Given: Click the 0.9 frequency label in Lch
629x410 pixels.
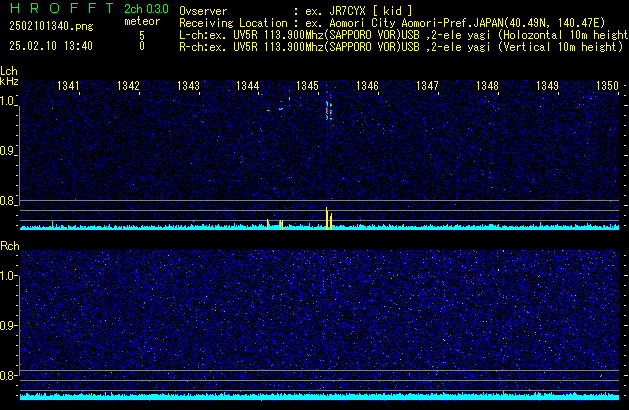Looking at the screenshot, I should [x=7, y=151].
